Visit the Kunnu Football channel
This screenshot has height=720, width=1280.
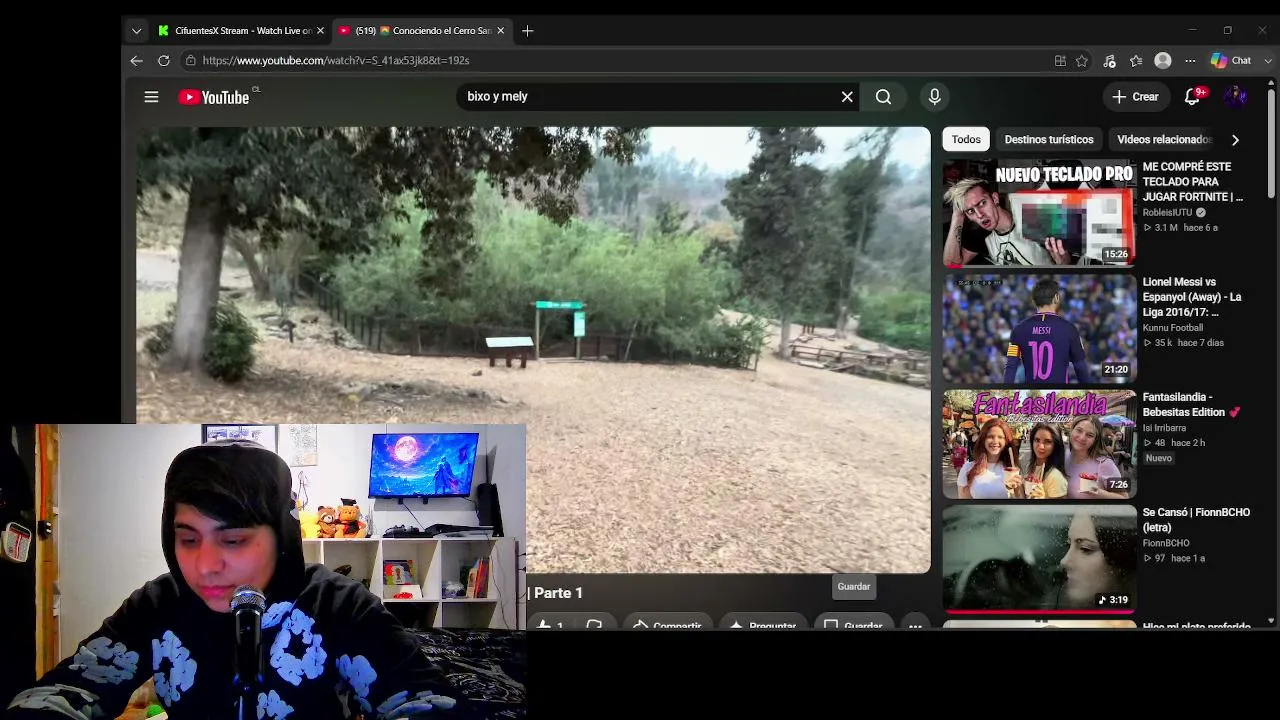1173,328
